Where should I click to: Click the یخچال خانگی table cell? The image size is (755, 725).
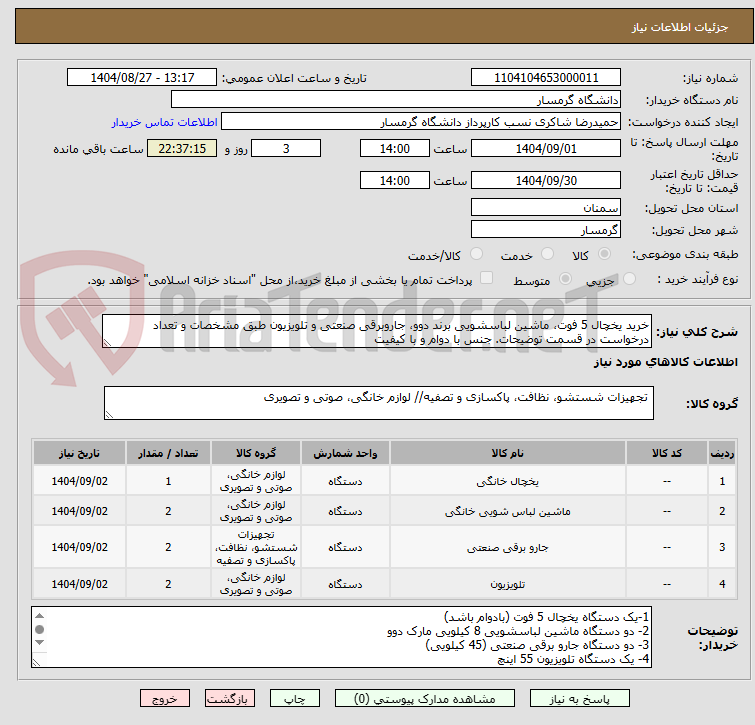[508, 481]
